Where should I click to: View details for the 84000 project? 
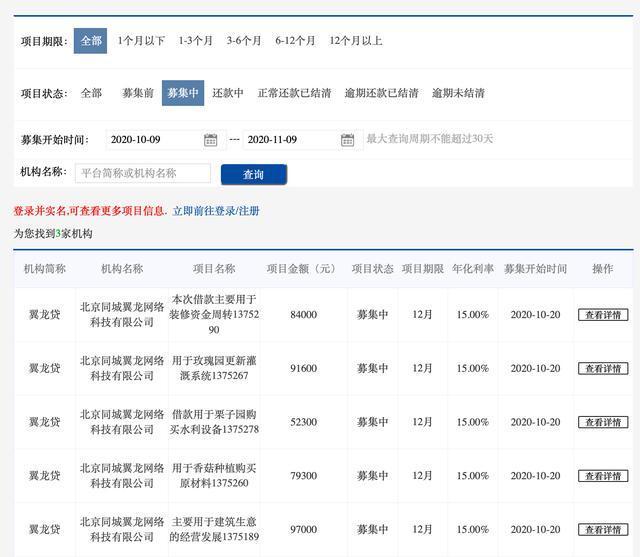click(x=603, y=315)
